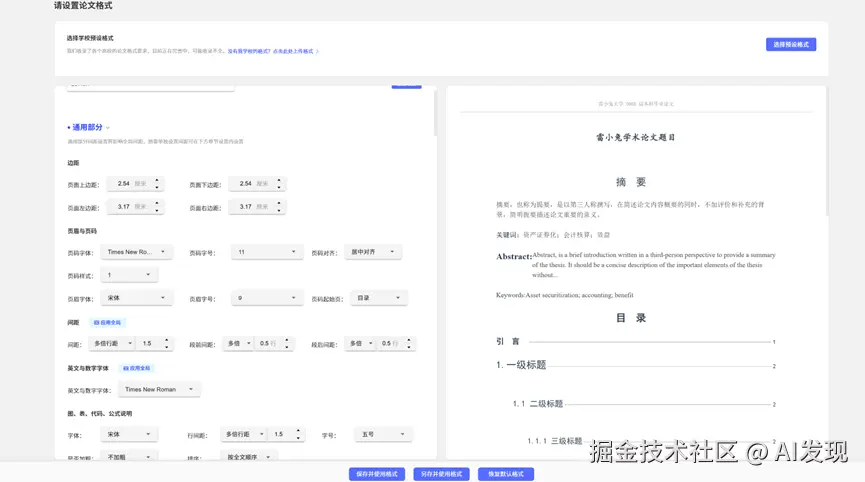
Task: Collapse the 通用部分 section chevron
Action: pos(108,128)
